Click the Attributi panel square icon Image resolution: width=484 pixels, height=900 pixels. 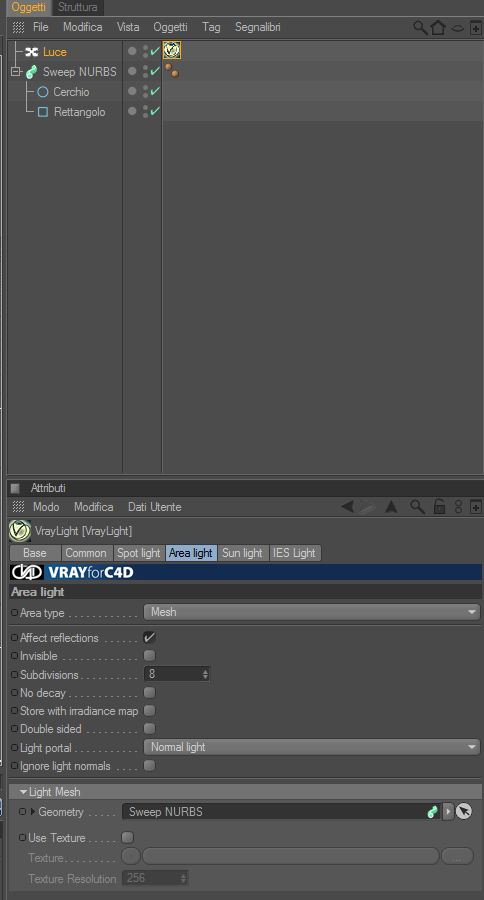tap(16, 488)
